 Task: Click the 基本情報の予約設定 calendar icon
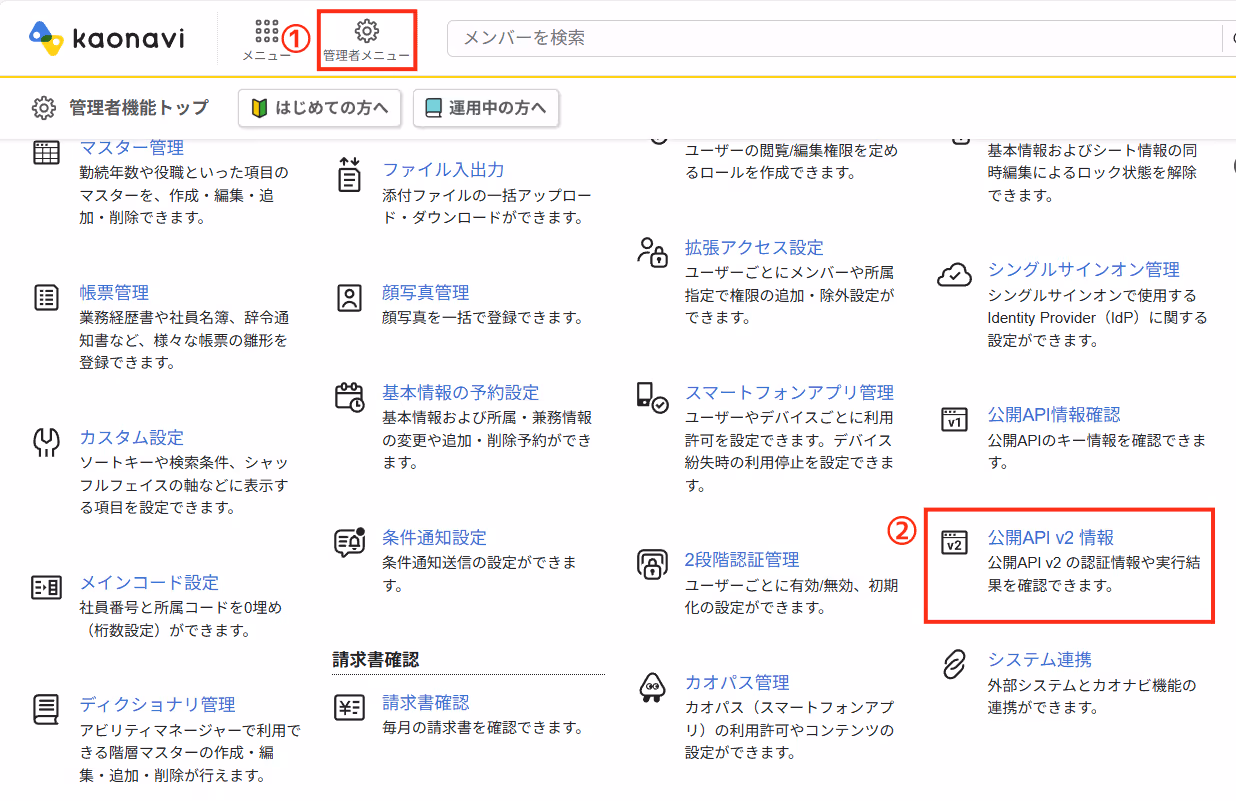(349, 397)
